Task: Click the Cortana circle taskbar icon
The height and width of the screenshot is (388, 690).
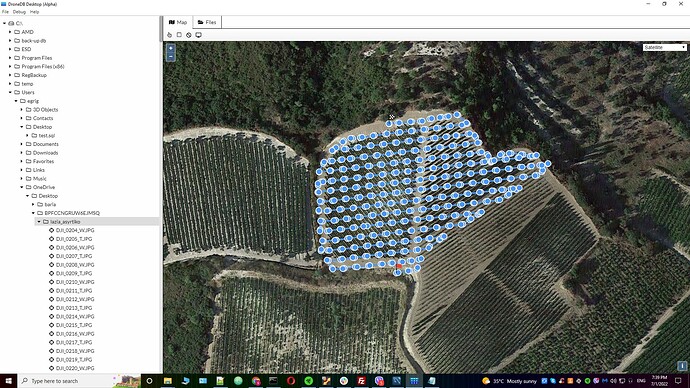Action: [x=149, y=381]
